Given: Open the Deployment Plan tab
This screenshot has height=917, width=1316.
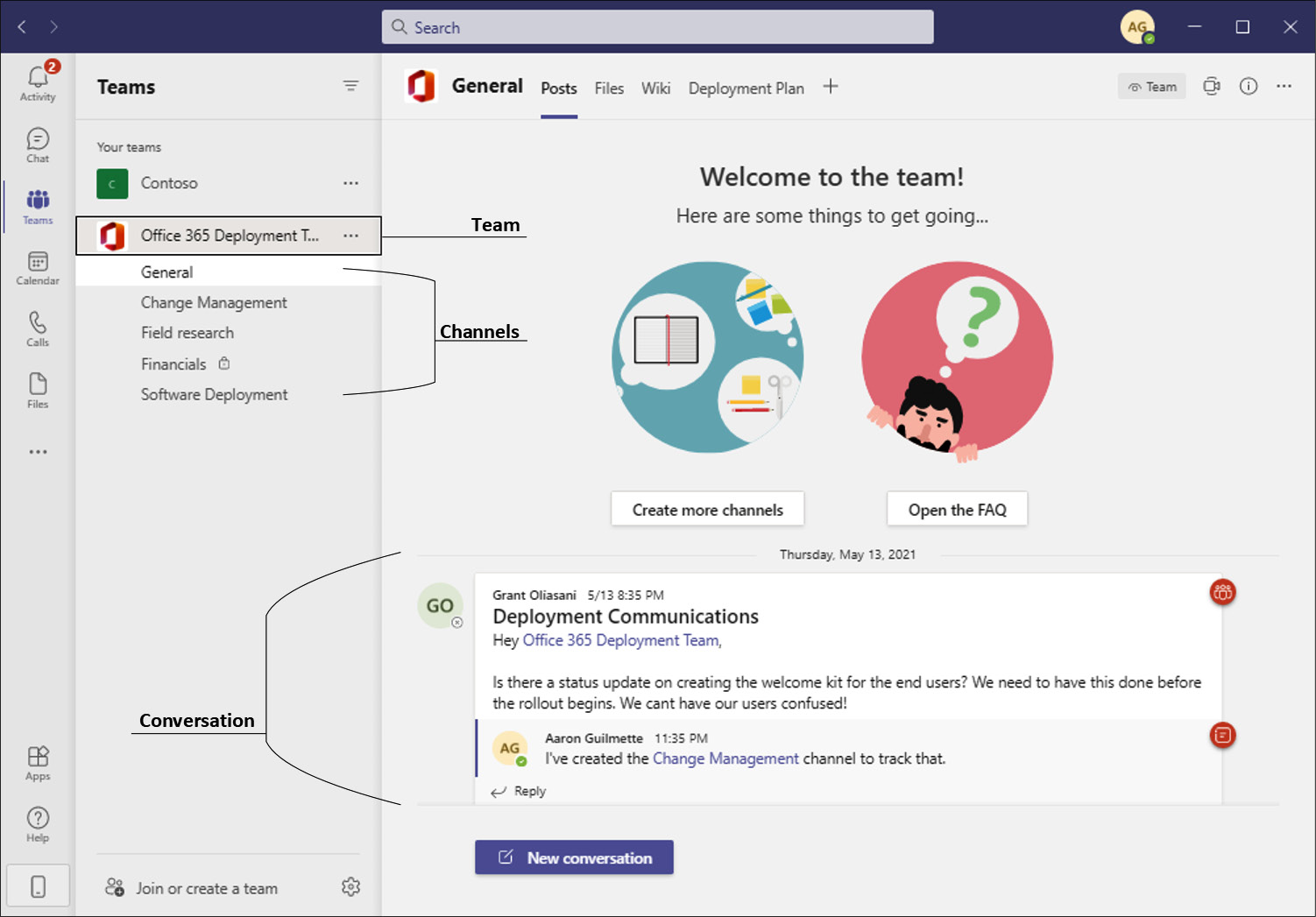Looking at the screenshot, I should click(746, 88).
